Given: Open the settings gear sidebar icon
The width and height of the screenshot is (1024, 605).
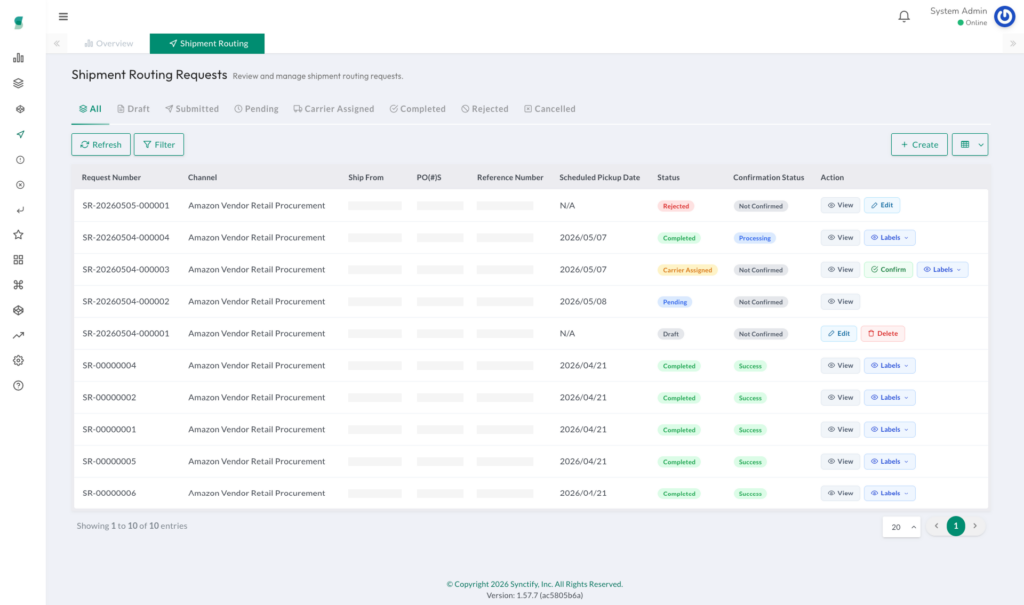Looking at the screenshot, I should tap(18, 361).
